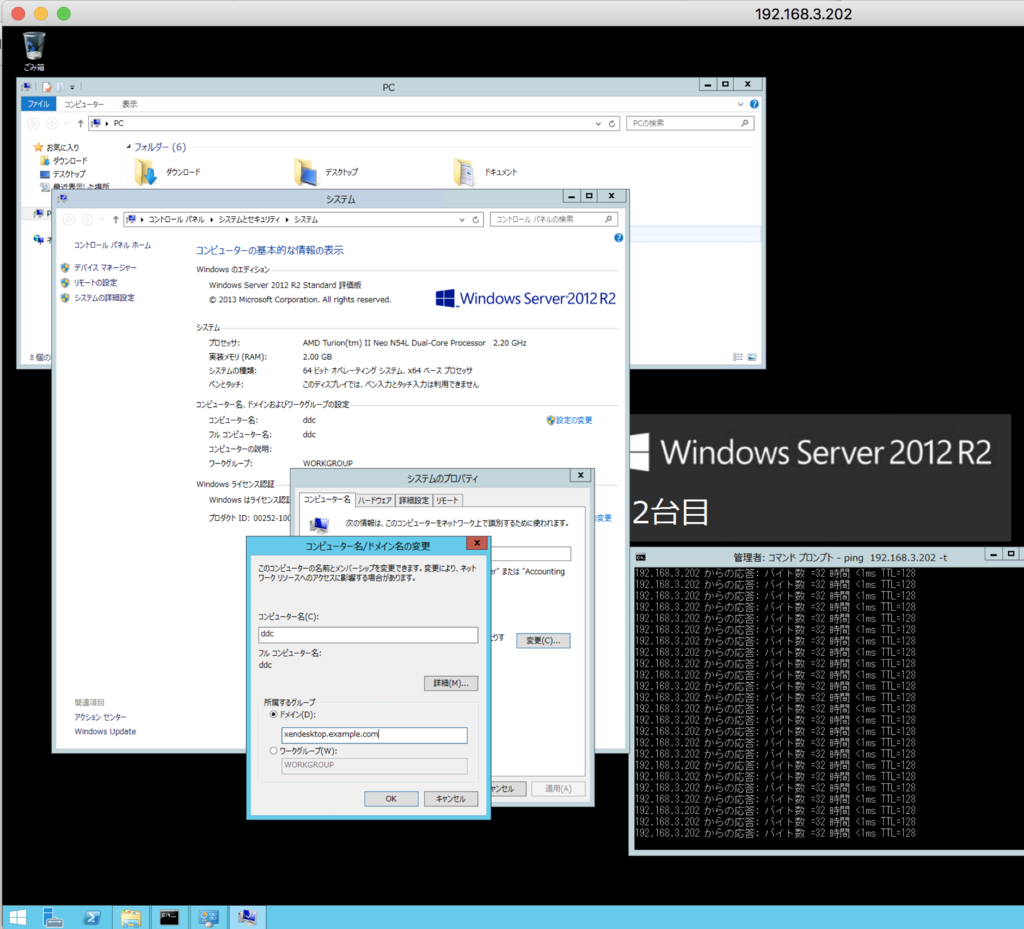Screen dimensions: 1024x929
Task: Open the デスクトップ folder icon
Action: tap(305, 172)
